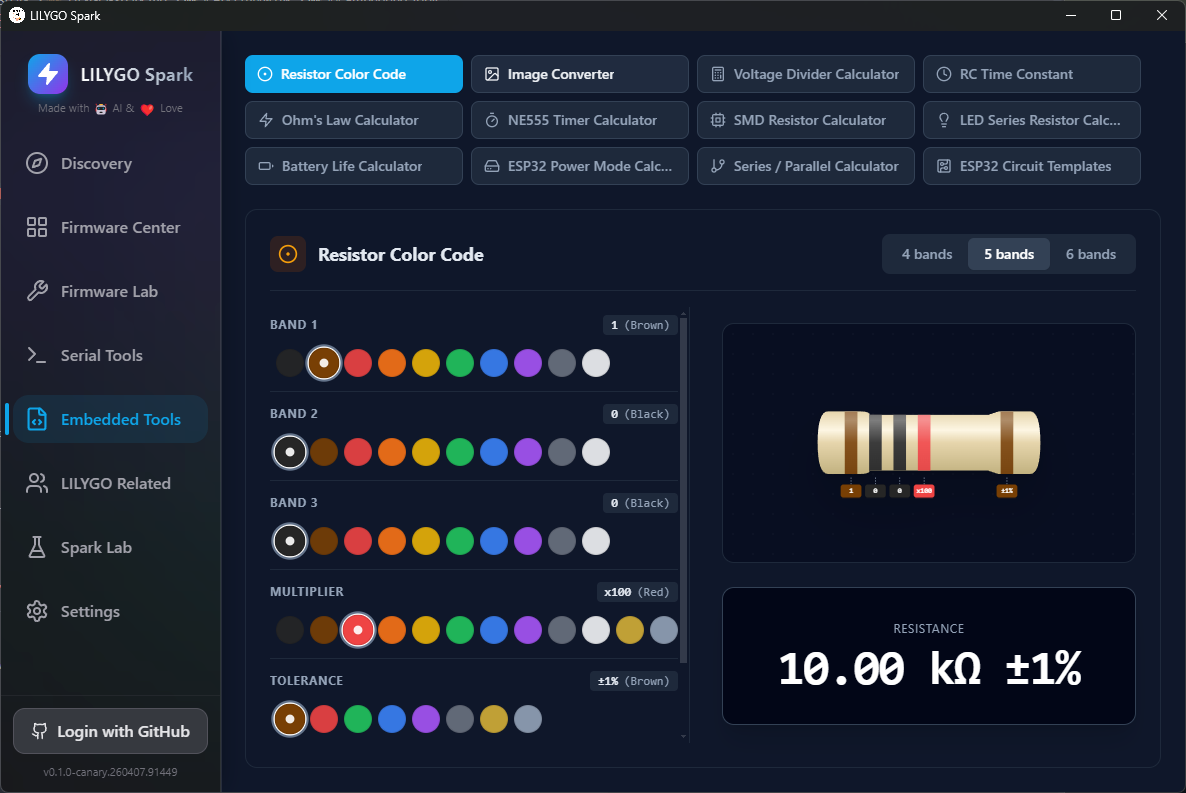Pick the red swatch for Band 1
1186x793 pixels.
pos(358,363)
